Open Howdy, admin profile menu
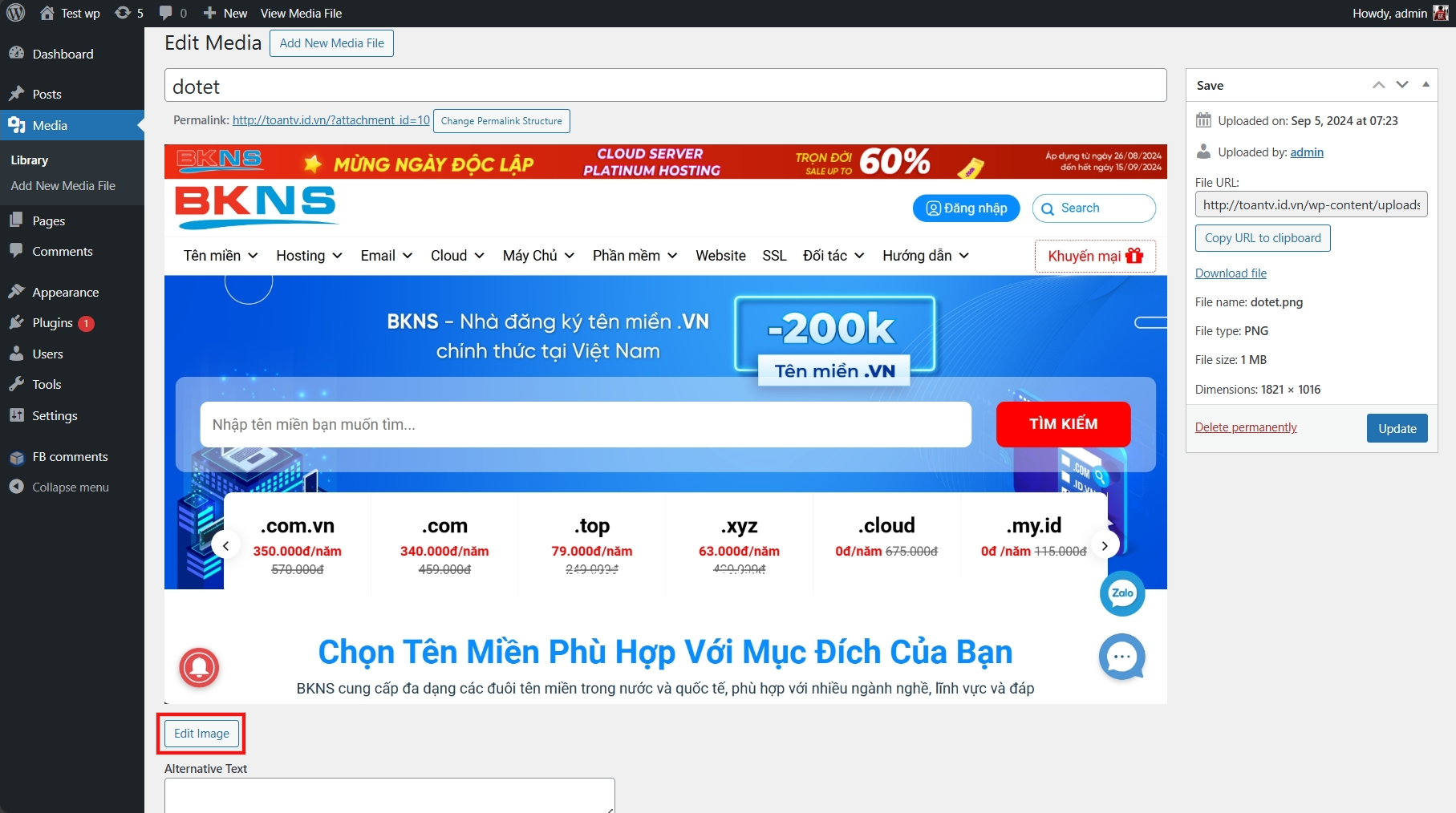 1400,13
